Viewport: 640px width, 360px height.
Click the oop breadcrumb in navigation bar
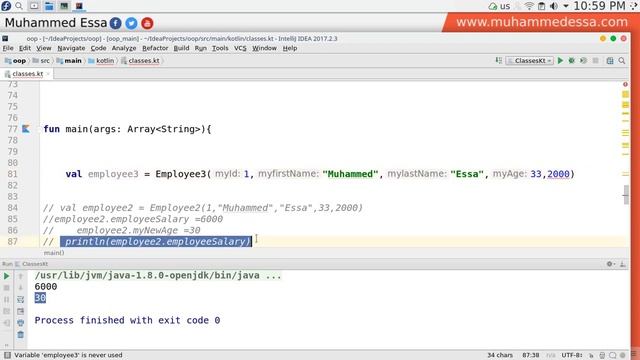pos(16,60)
